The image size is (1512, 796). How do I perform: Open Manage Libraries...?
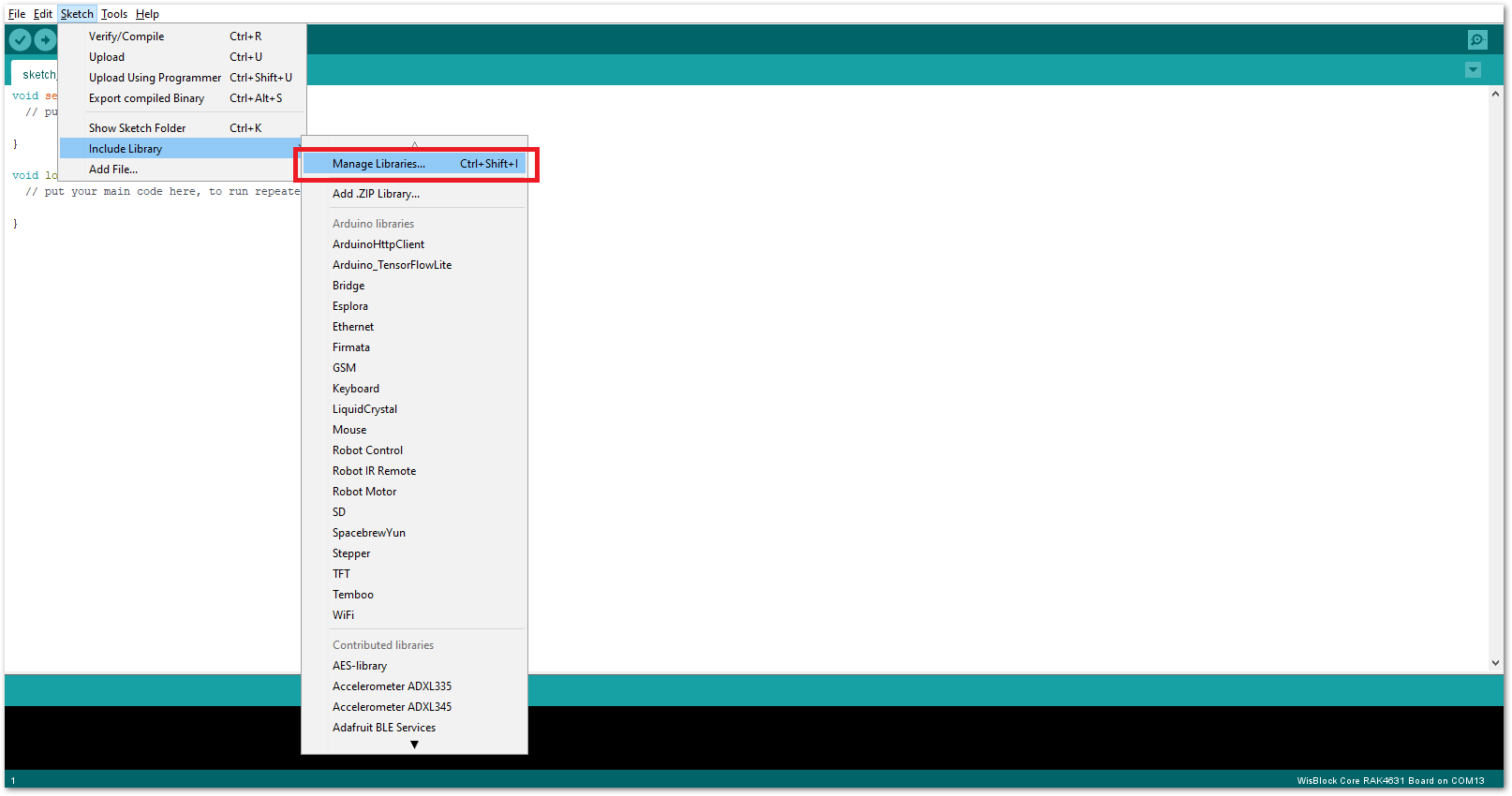(414, 164)
